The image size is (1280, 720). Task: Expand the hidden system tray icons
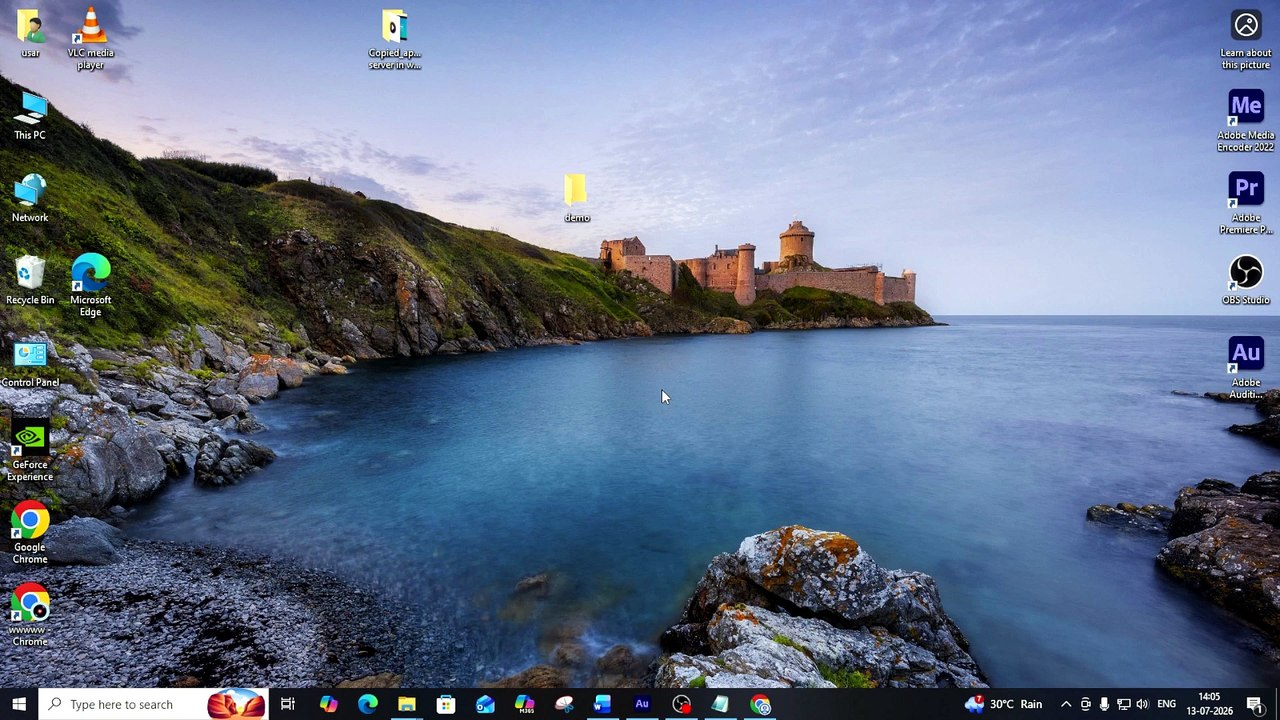pos(1066,704)
